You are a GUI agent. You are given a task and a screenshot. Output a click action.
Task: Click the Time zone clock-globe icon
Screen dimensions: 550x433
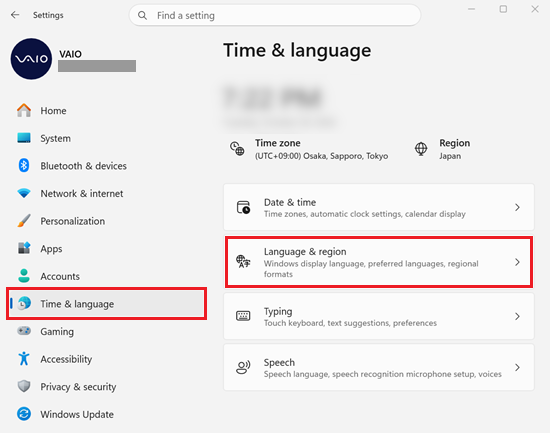pos(237,149)
